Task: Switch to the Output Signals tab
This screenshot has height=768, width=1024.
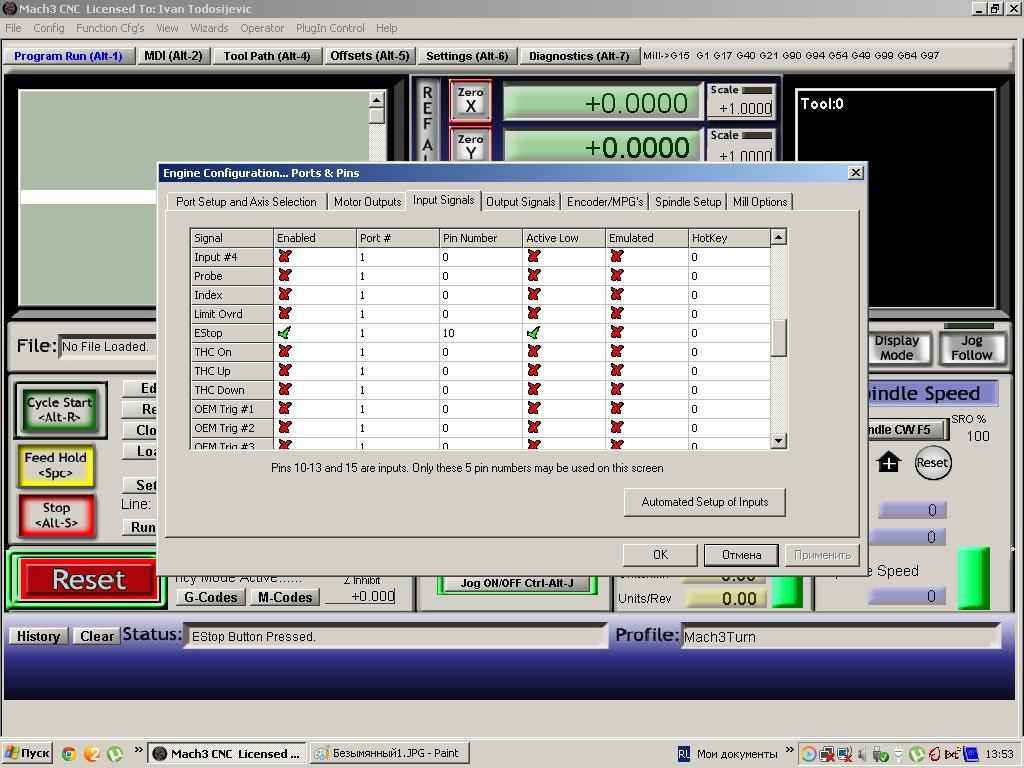Action: tap(520, 202)
